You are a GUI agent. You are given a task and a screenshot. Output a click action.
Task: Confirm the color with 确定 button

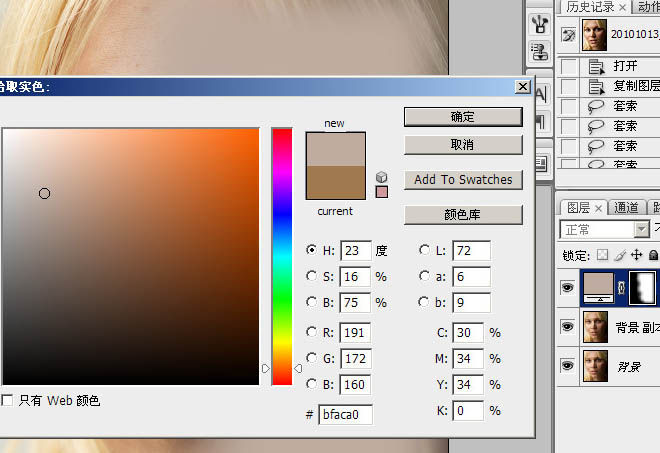pyautogui.click(x=463, y=117)
